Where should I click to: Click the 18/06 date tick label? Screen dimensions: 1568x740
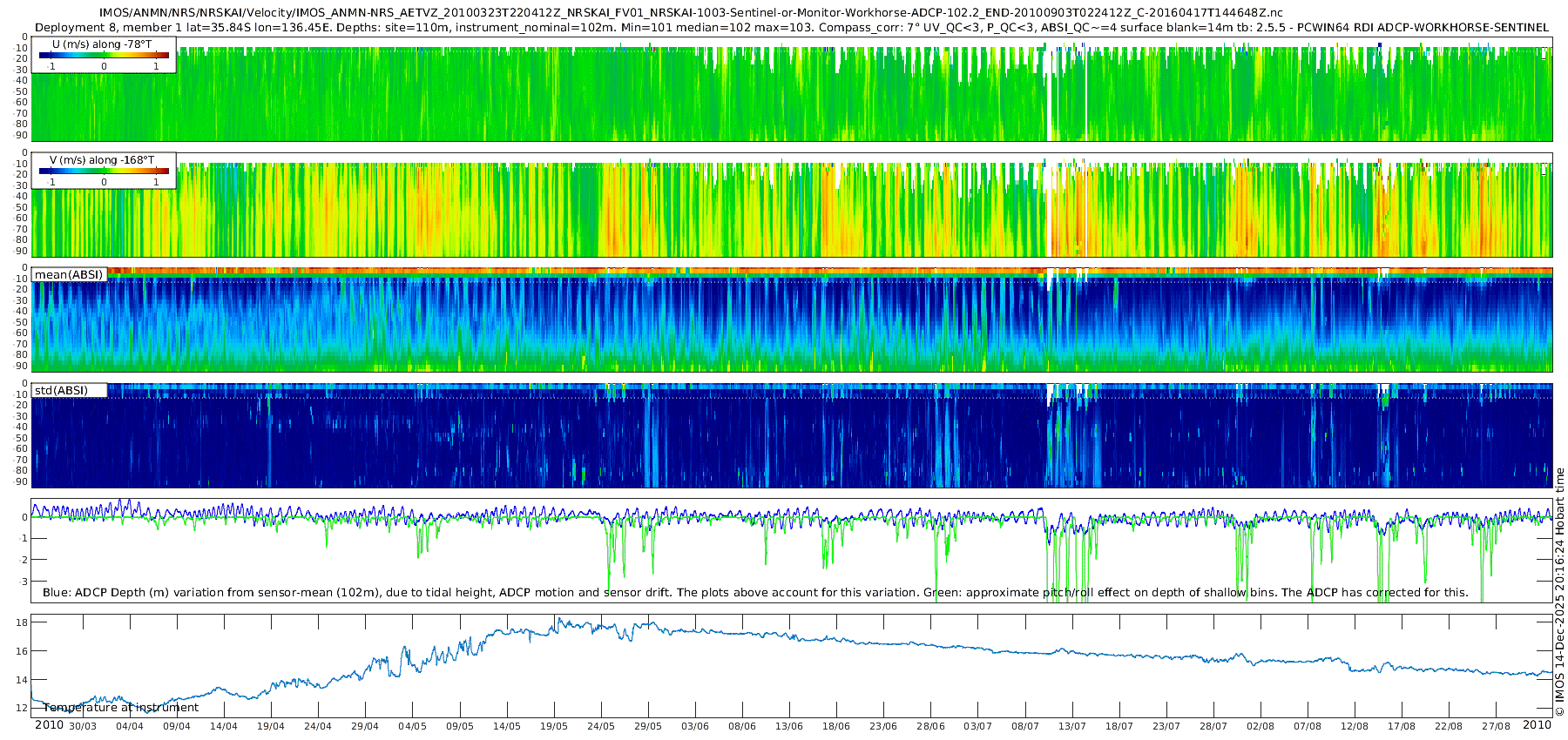[836, 726]
